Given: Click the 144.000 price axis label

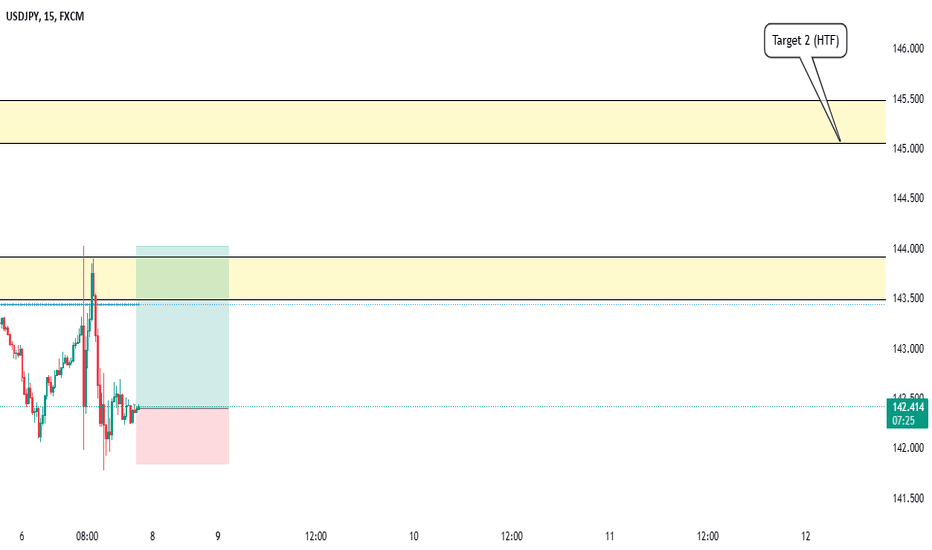Looking at the screenshot, I should (908, 249).
